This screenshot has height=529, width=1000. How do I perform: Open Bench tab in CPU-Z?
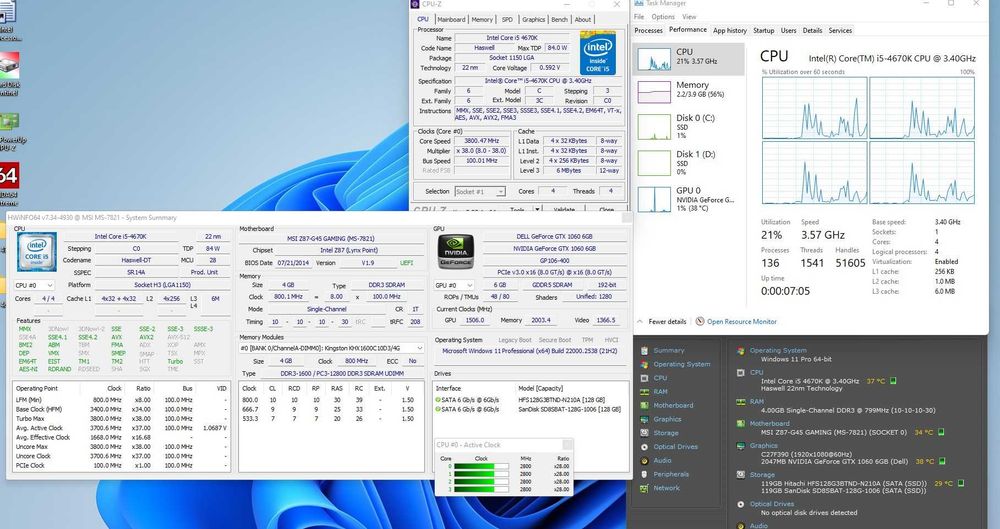559,20
